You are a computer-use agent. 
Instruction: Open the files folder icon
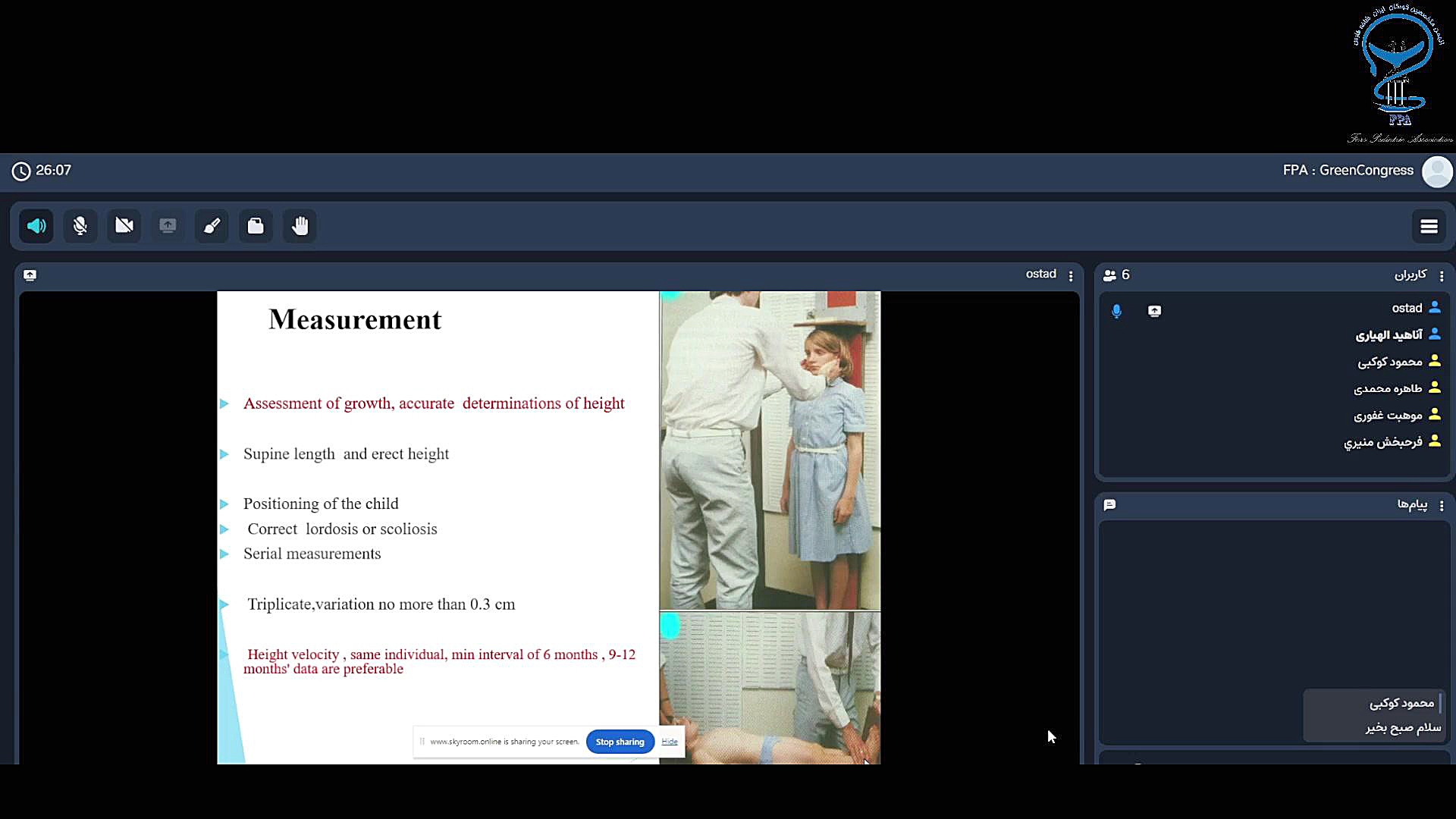(x=256, y=226)
